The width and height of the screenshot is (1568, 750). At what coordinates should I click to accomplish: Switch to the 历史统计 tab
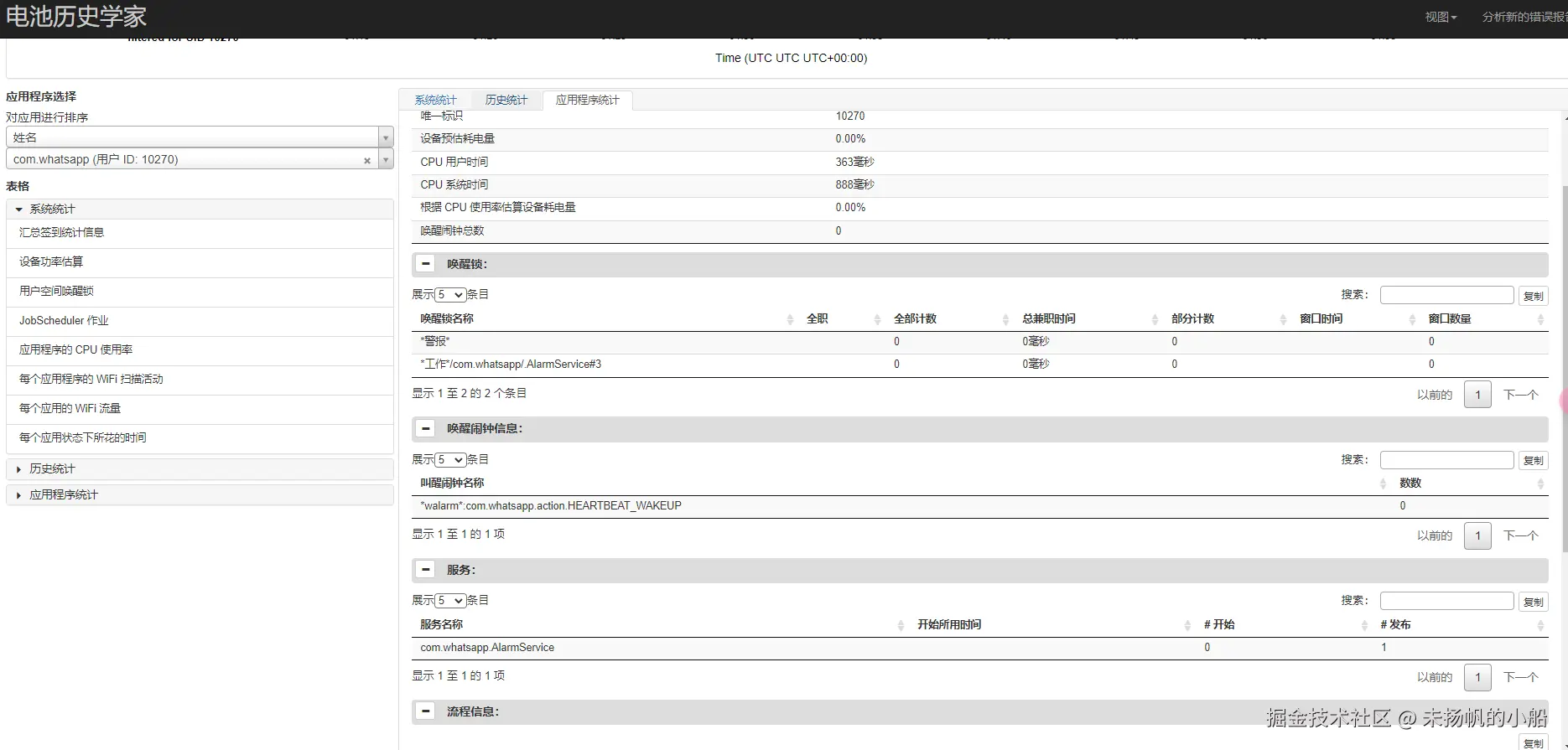tap(506, 100)
